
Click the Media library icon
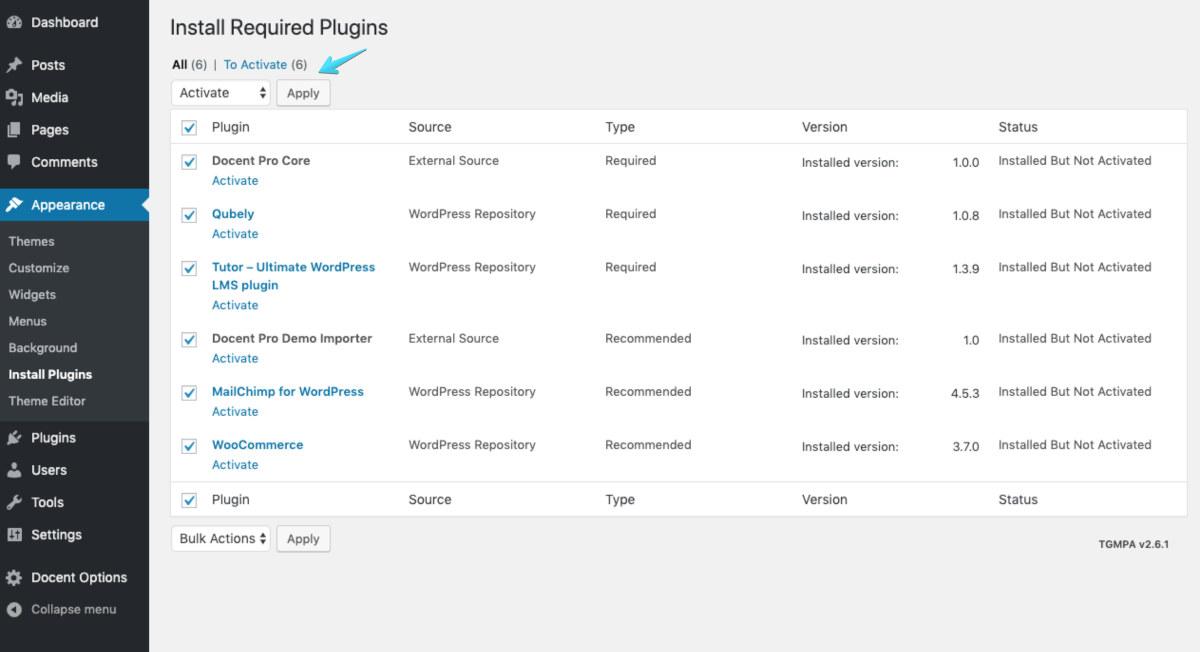[x=14, y=97]
